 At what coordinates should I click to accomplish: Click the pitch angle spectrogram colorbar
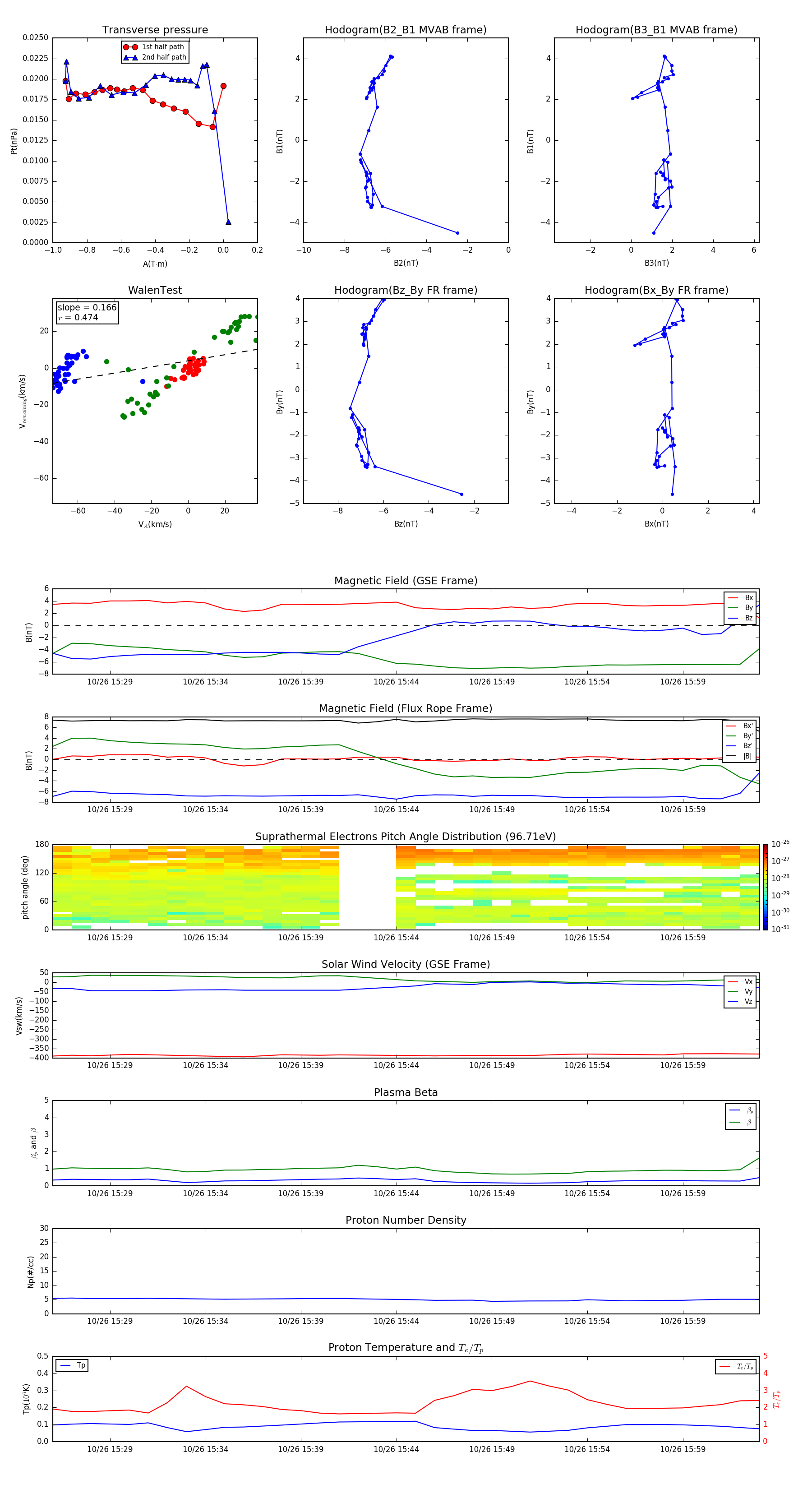[765, 887]
